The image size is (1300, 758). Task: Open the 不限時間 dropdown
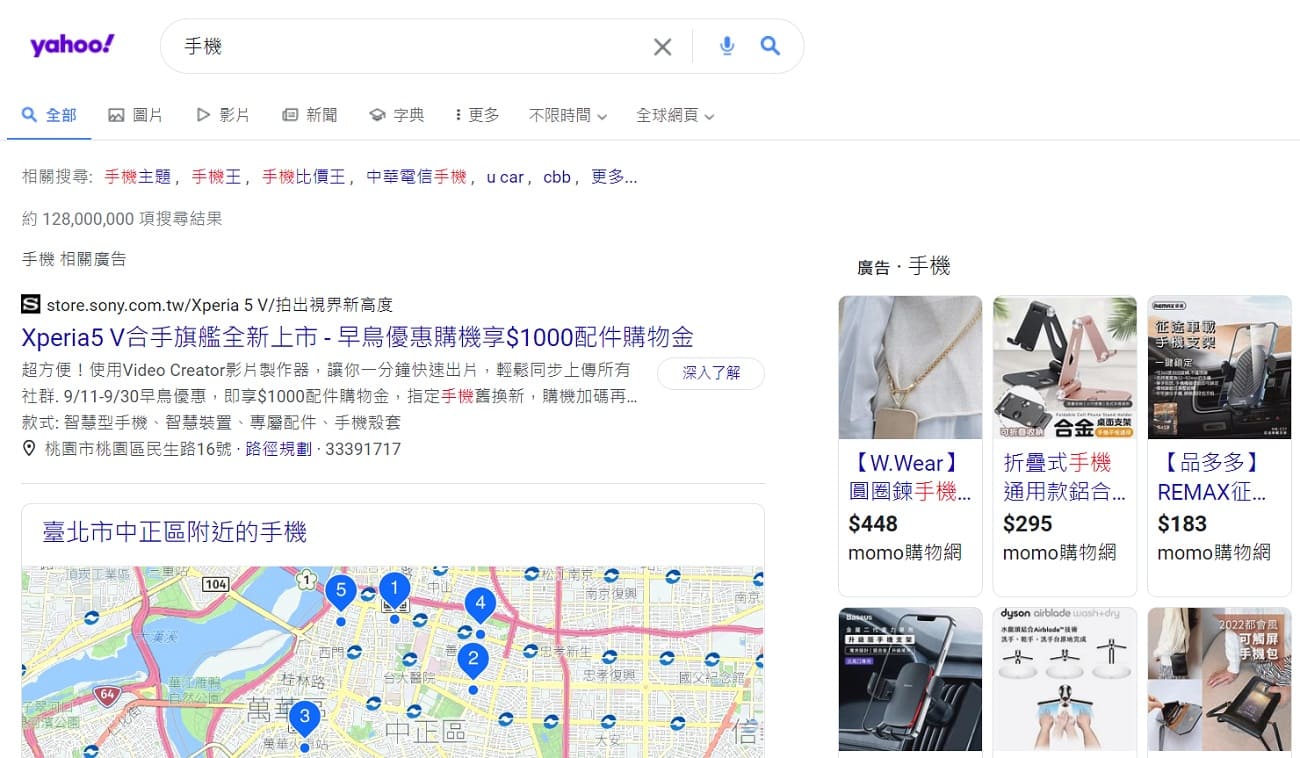[568, 115]
